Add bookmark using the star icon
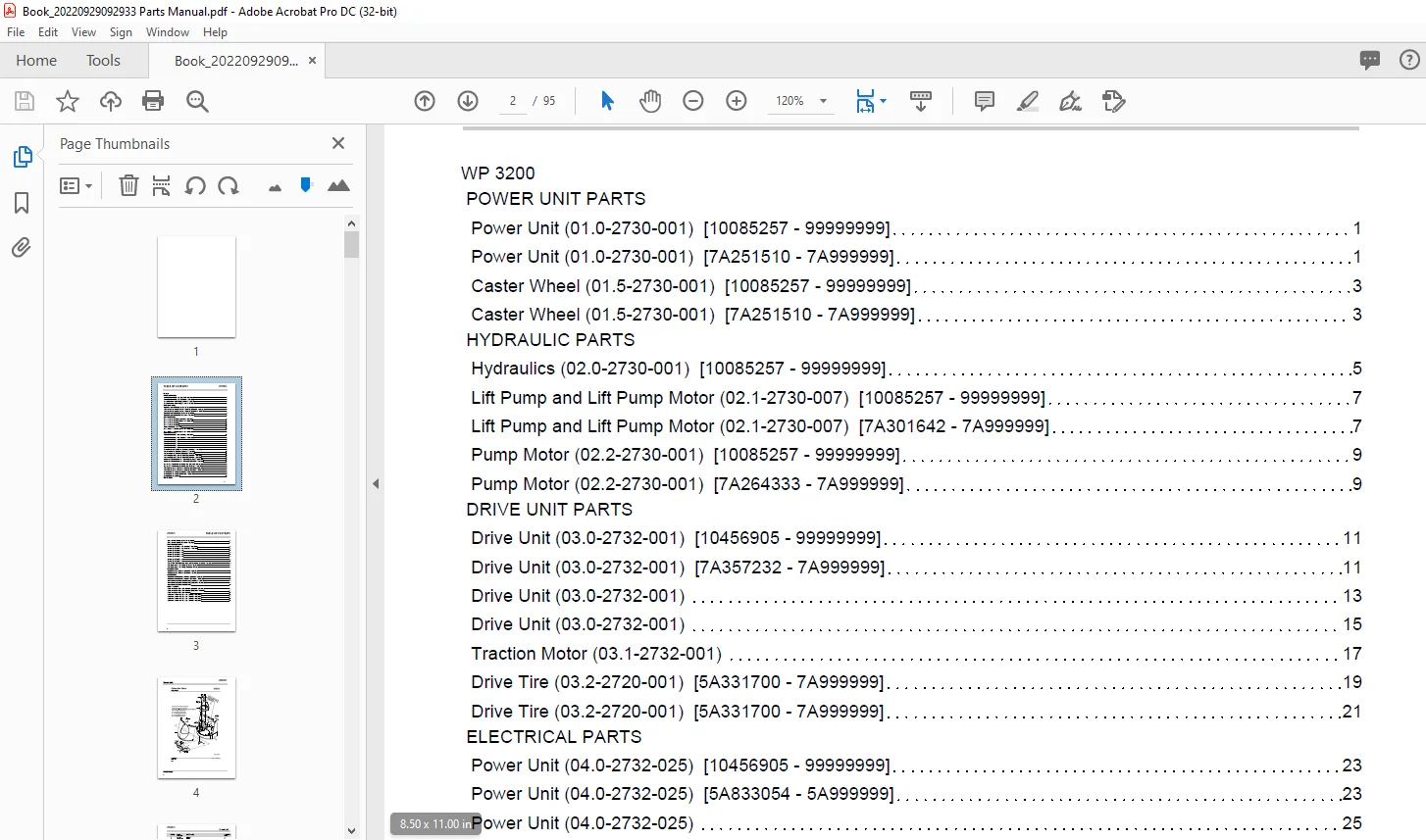This screenshot has height=840, width=1426. click(68, 101)
